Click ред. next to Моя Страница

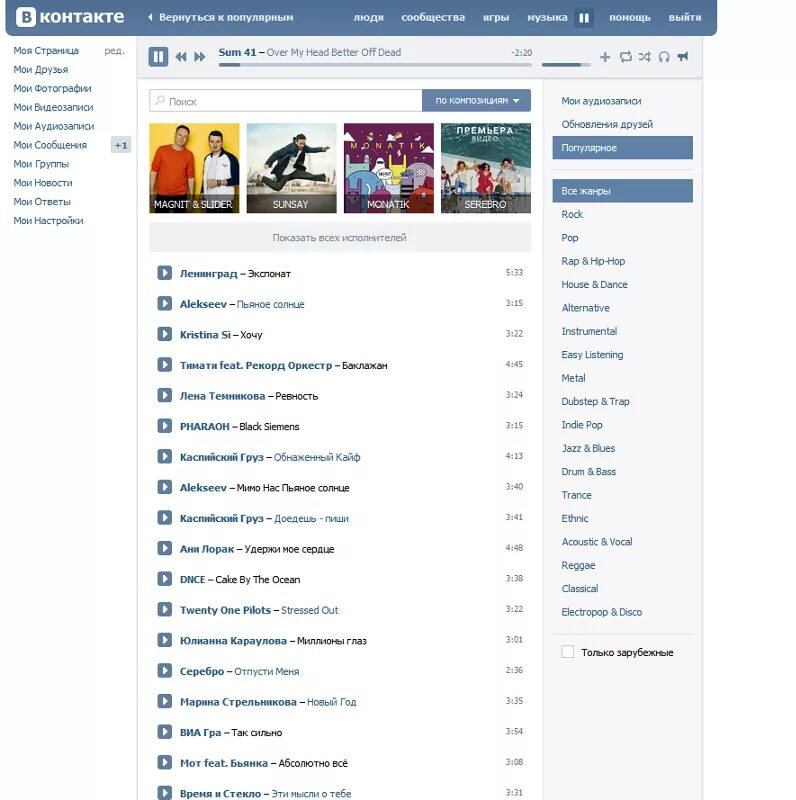tap(114, 51)
